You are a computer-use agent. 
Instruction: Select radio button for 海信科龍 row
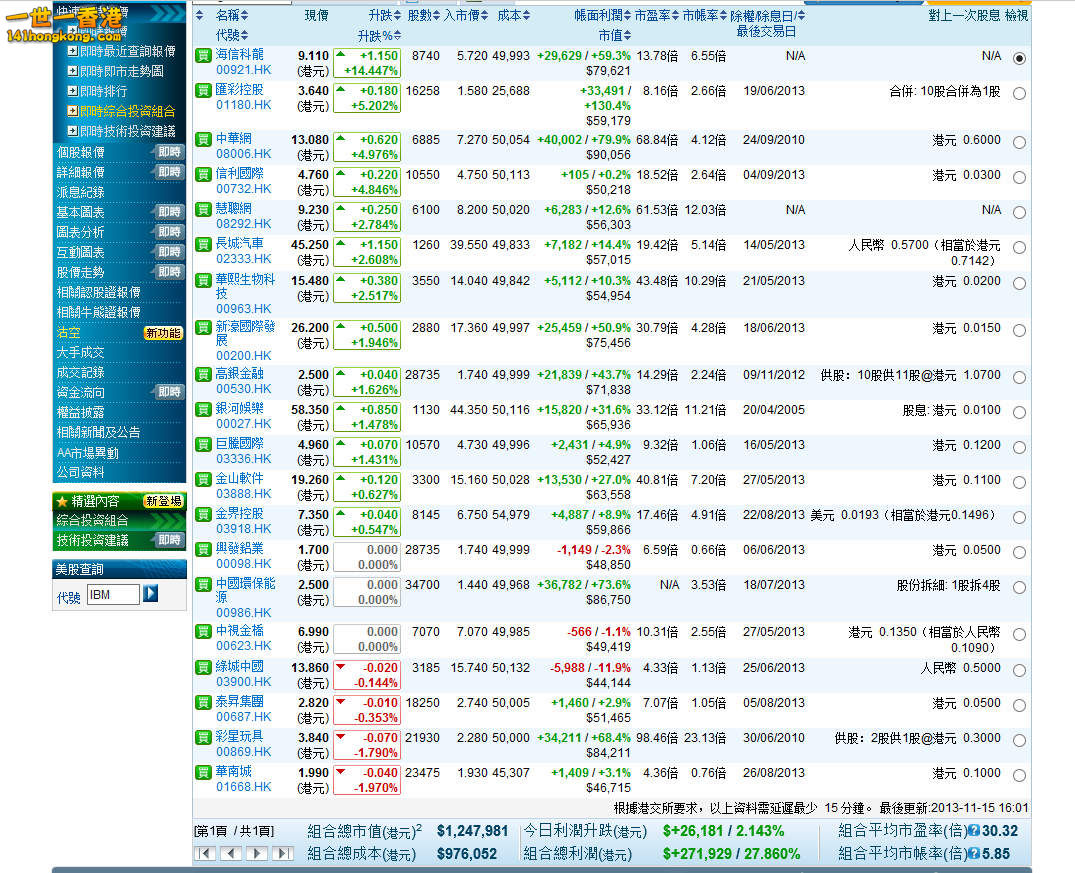click(x=1019, y=58)
